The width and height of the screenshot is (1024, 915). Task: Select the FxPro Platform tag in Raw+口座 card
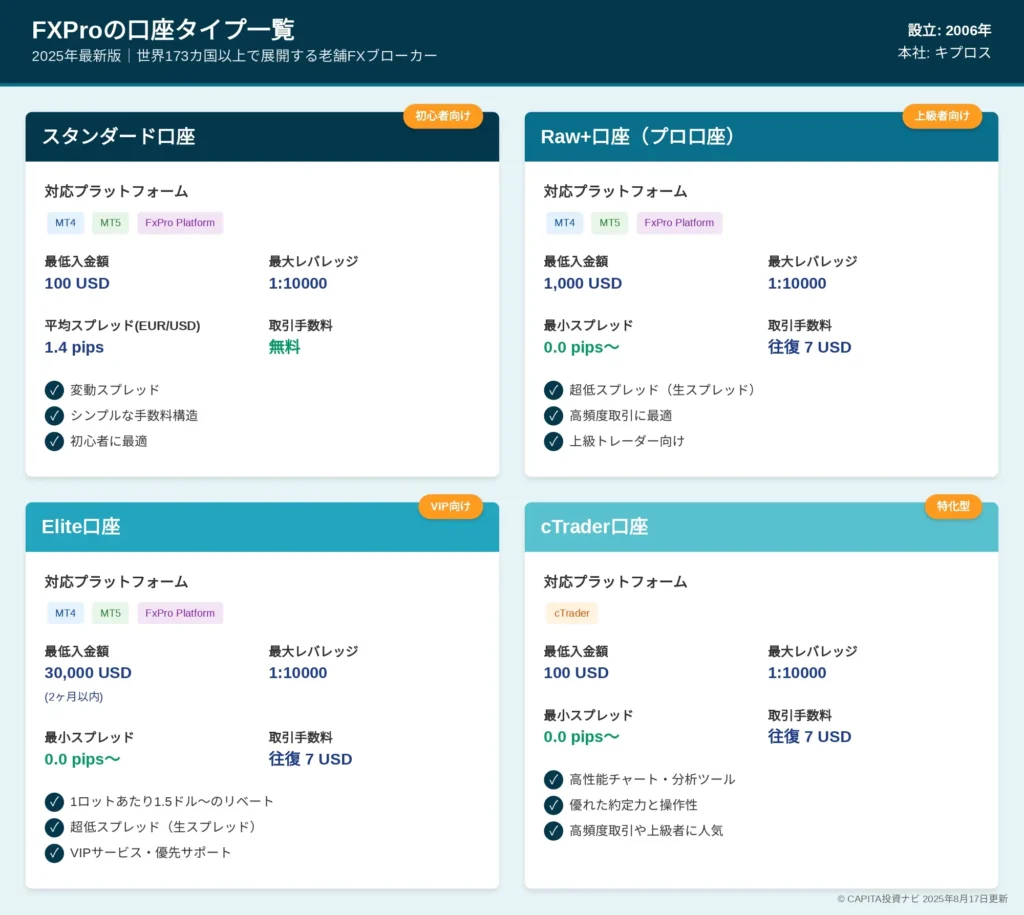[679, 223]
